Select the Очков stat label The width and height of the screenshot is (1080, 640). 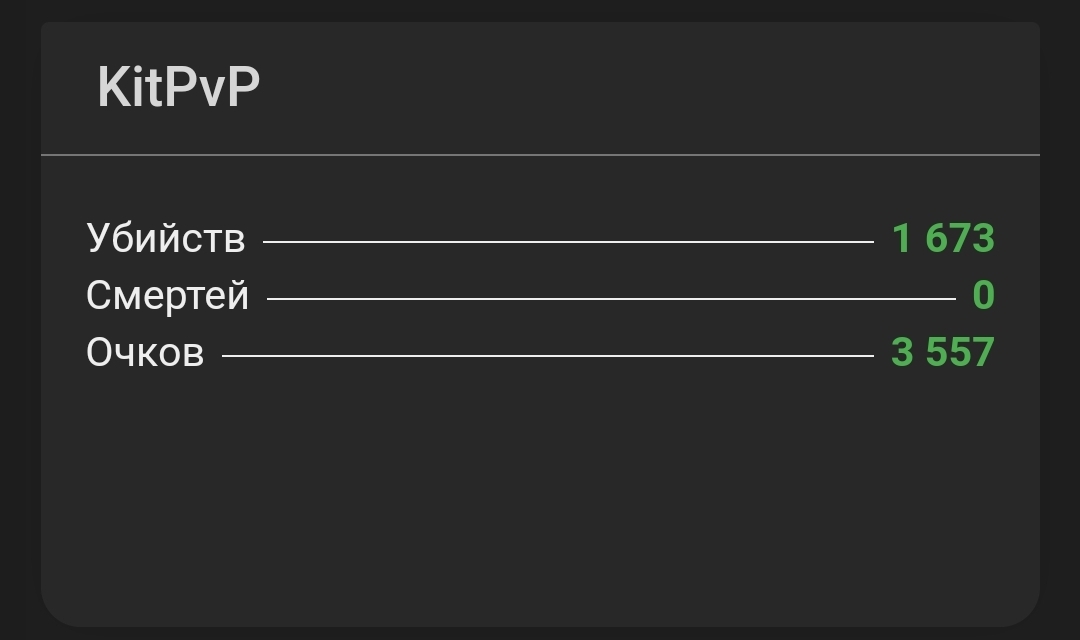[145, 353]
